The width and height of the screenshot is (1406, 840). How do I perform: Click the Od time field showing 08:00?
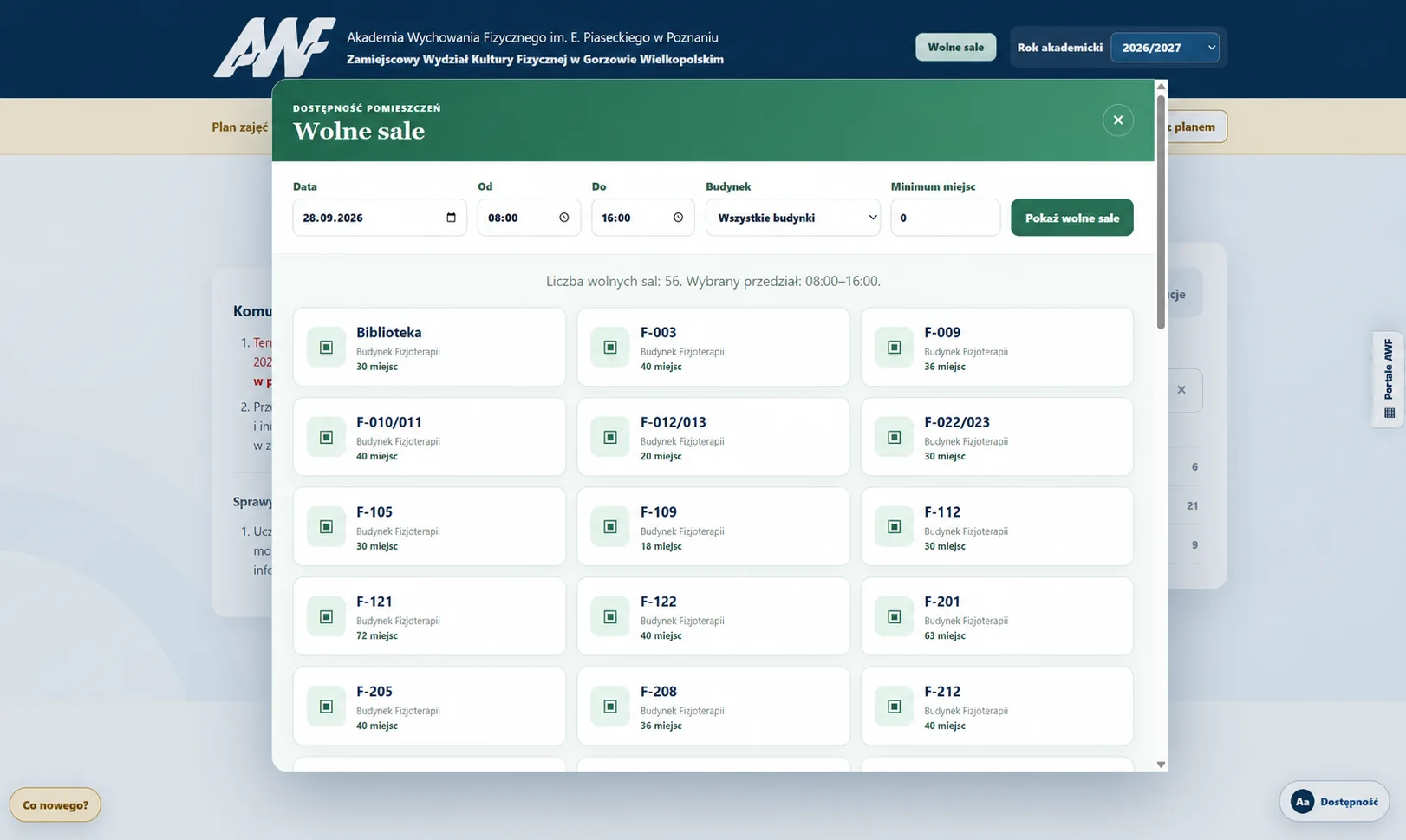pyautogui.click(x=529, y=218)
